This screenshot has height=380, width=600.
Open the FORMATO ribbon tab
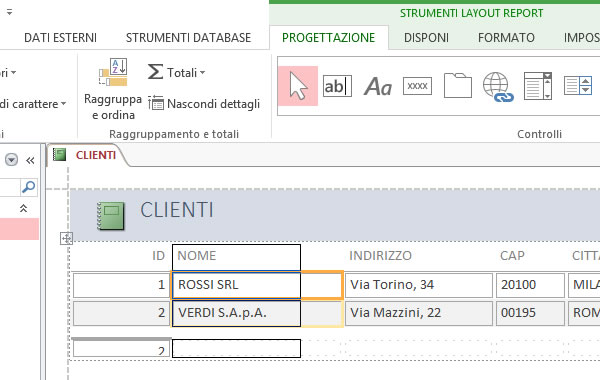pos(506,38)
